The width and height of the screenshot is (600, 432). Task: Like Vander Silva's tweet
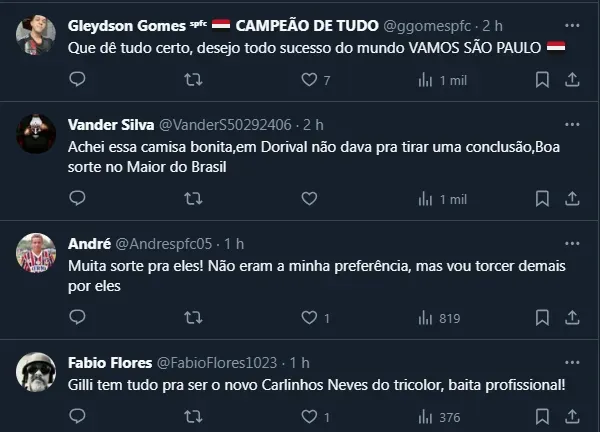pyautogui.click(x=309, y=199)
